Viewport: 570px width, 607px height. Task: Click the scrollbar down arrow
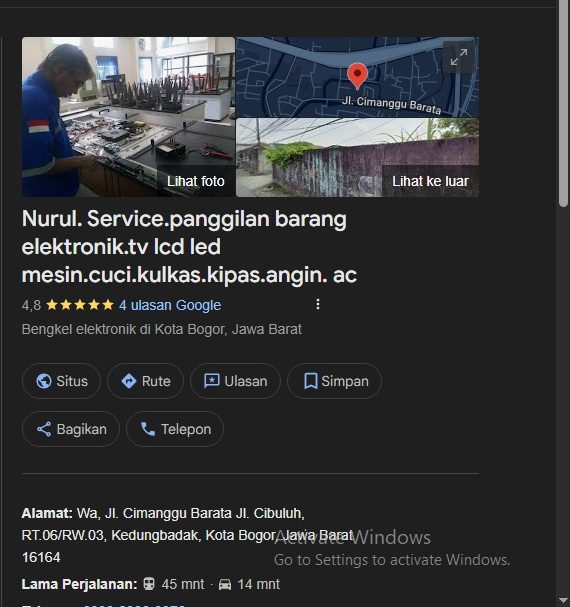(563, 601)
